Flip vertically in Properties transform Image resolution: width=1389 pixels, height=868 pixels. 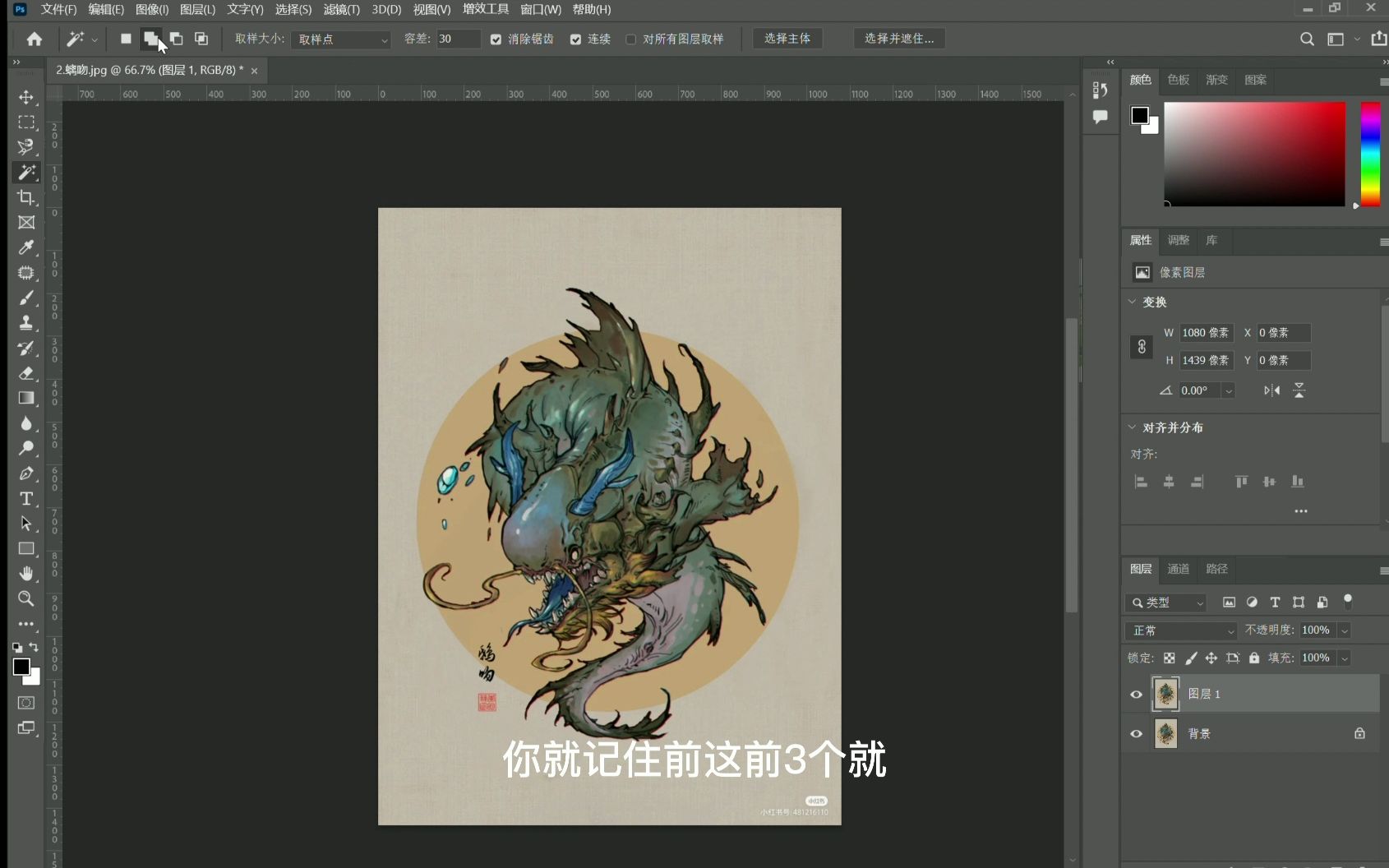click(1299, 390)
